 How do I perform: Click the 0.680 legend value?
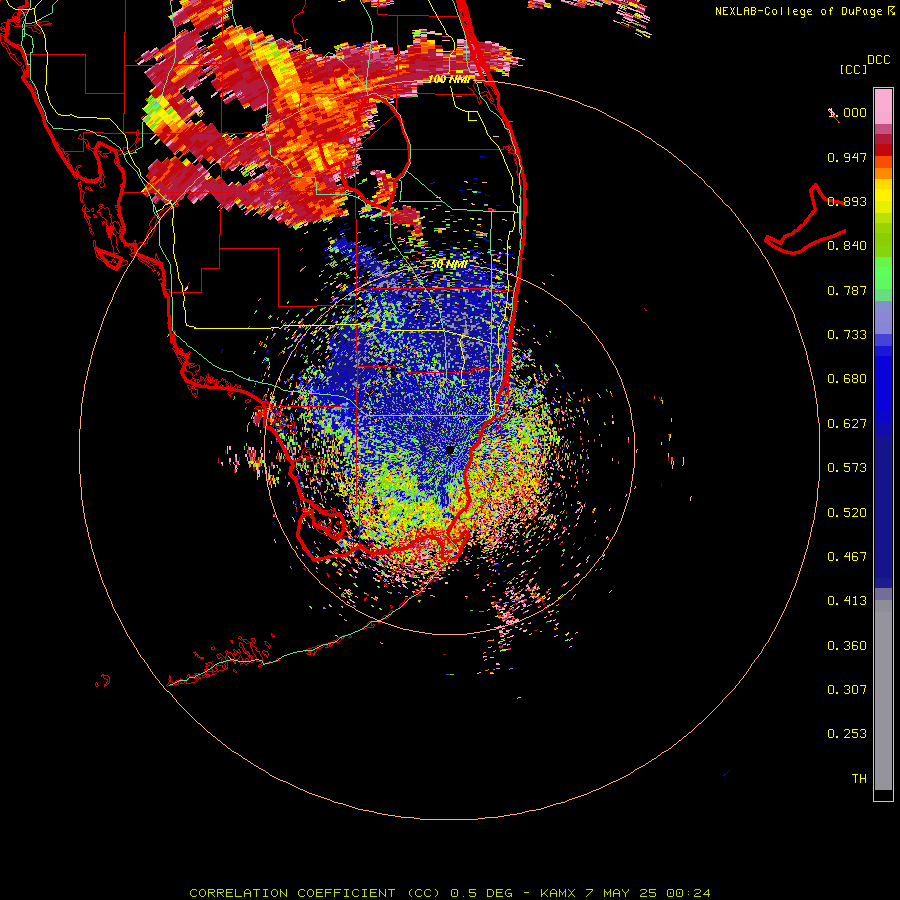click(x=847, y=379)
